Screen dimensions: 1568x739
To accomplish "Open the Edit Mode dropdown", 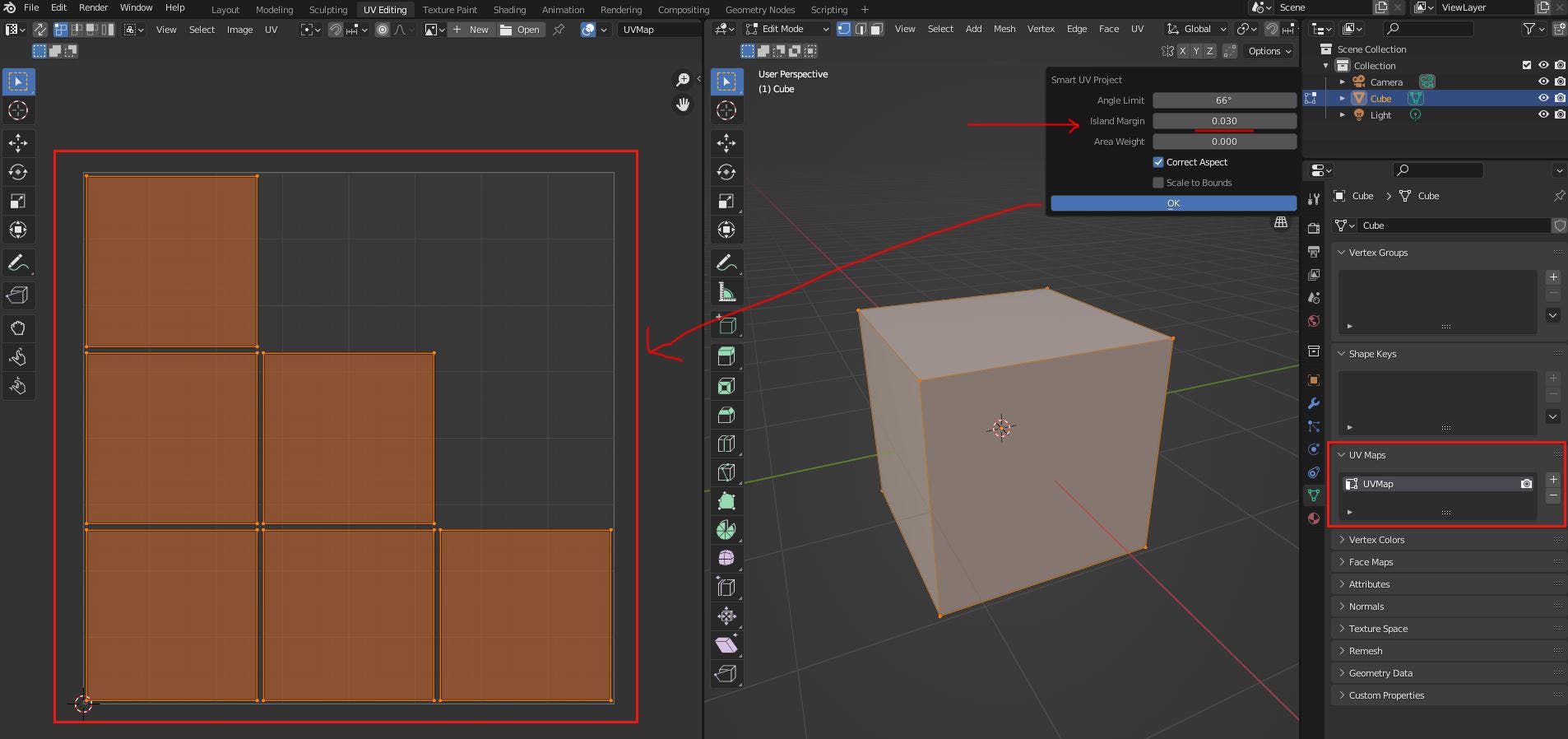I will click(x=787, y=29).
